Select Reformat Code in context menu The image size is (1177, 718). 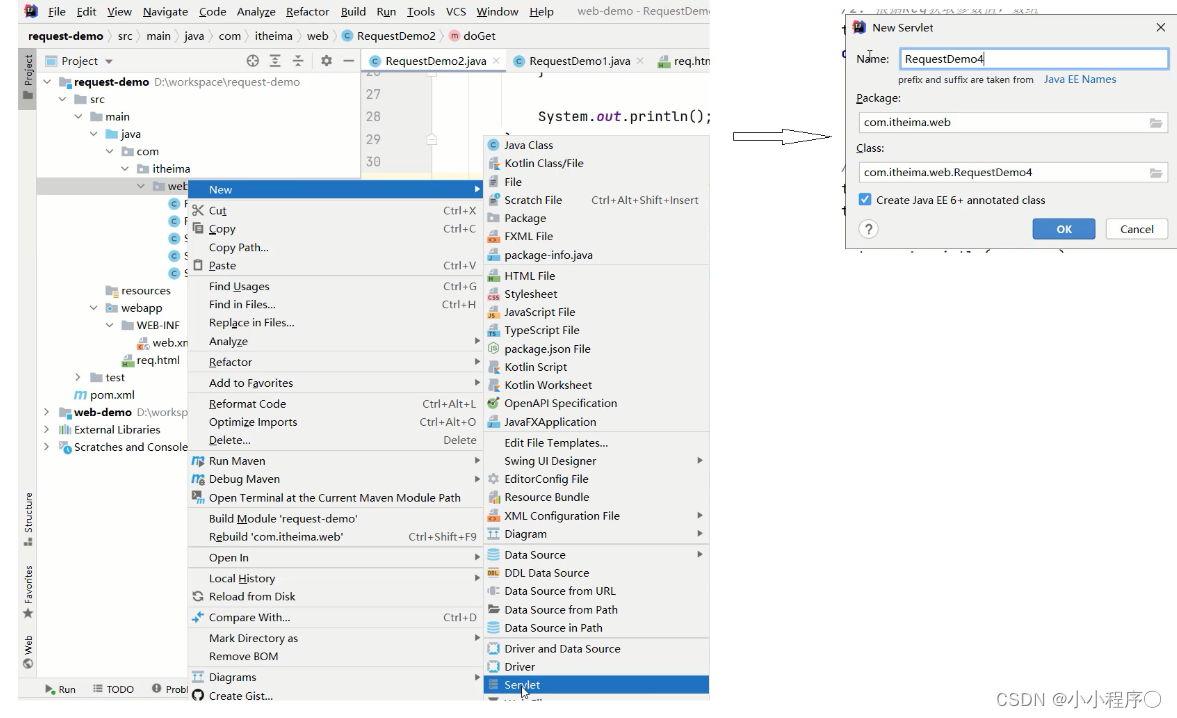335,404
